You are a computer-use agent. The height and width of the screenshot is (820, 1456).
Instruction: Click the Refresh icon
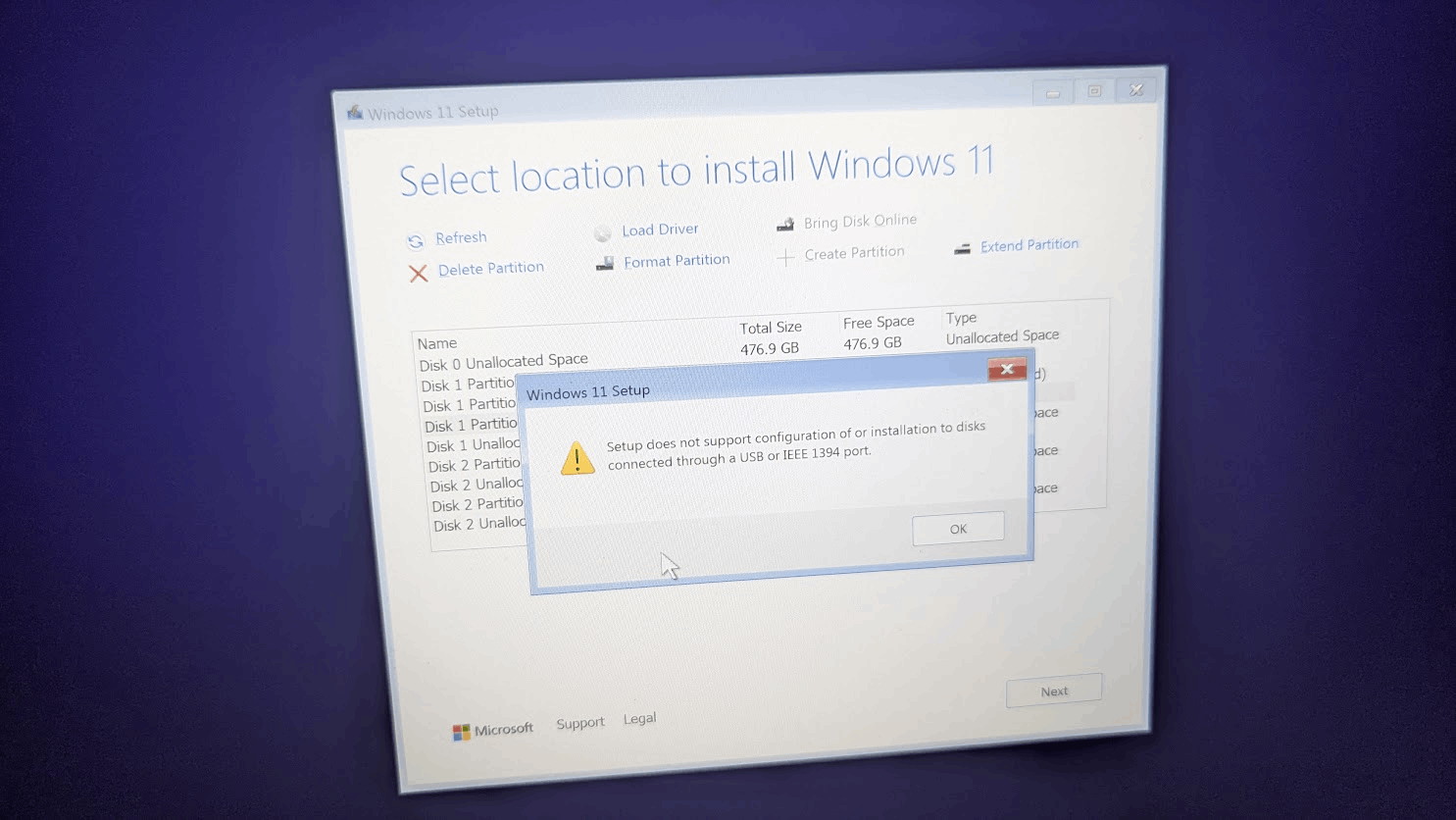[416, 240]
